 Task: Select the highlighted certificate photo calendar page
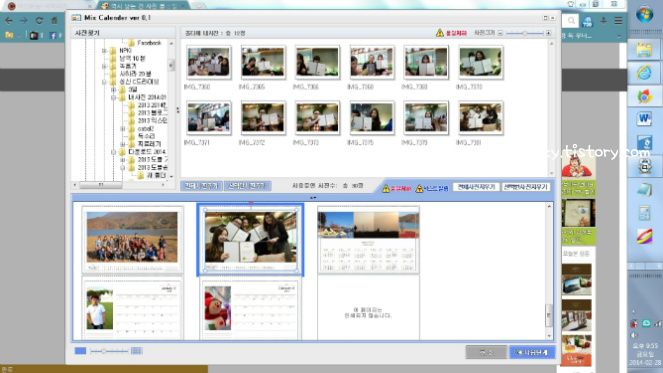[250, 240]
